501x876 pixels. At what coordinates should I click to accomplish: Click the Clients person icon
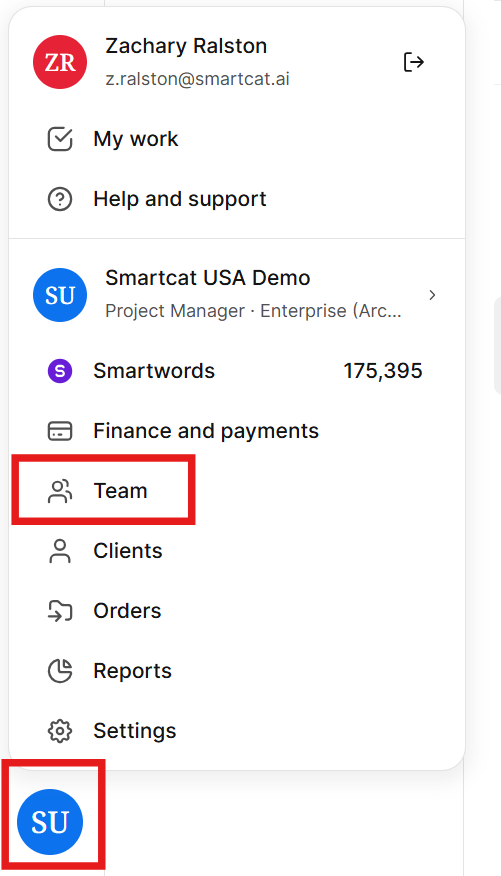pos(60,551)
